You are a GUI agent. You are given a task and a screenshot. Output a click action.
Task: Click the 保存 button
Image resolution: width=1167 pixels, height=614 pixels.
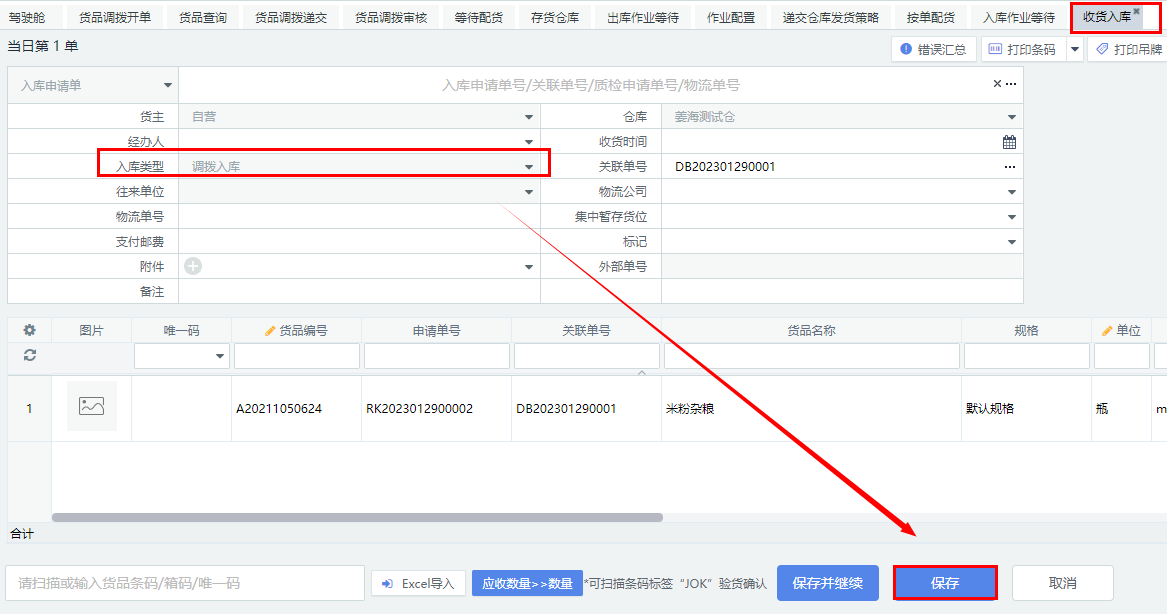(945, 583)
